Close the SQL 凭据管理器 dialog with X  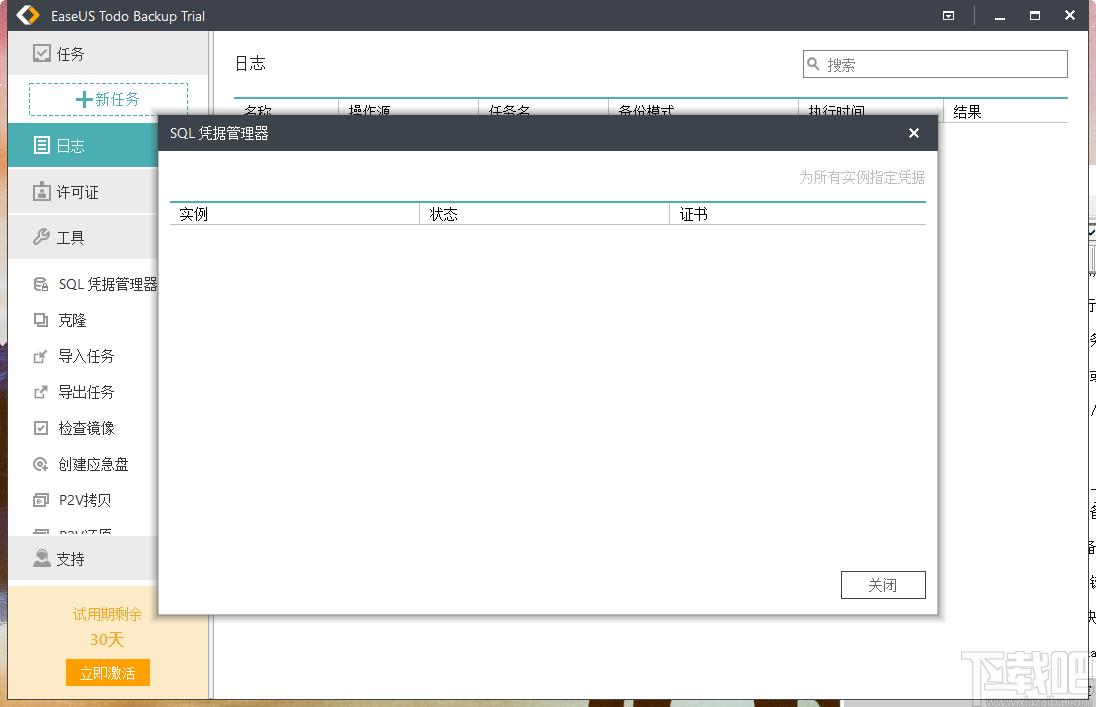pos(914,133)
